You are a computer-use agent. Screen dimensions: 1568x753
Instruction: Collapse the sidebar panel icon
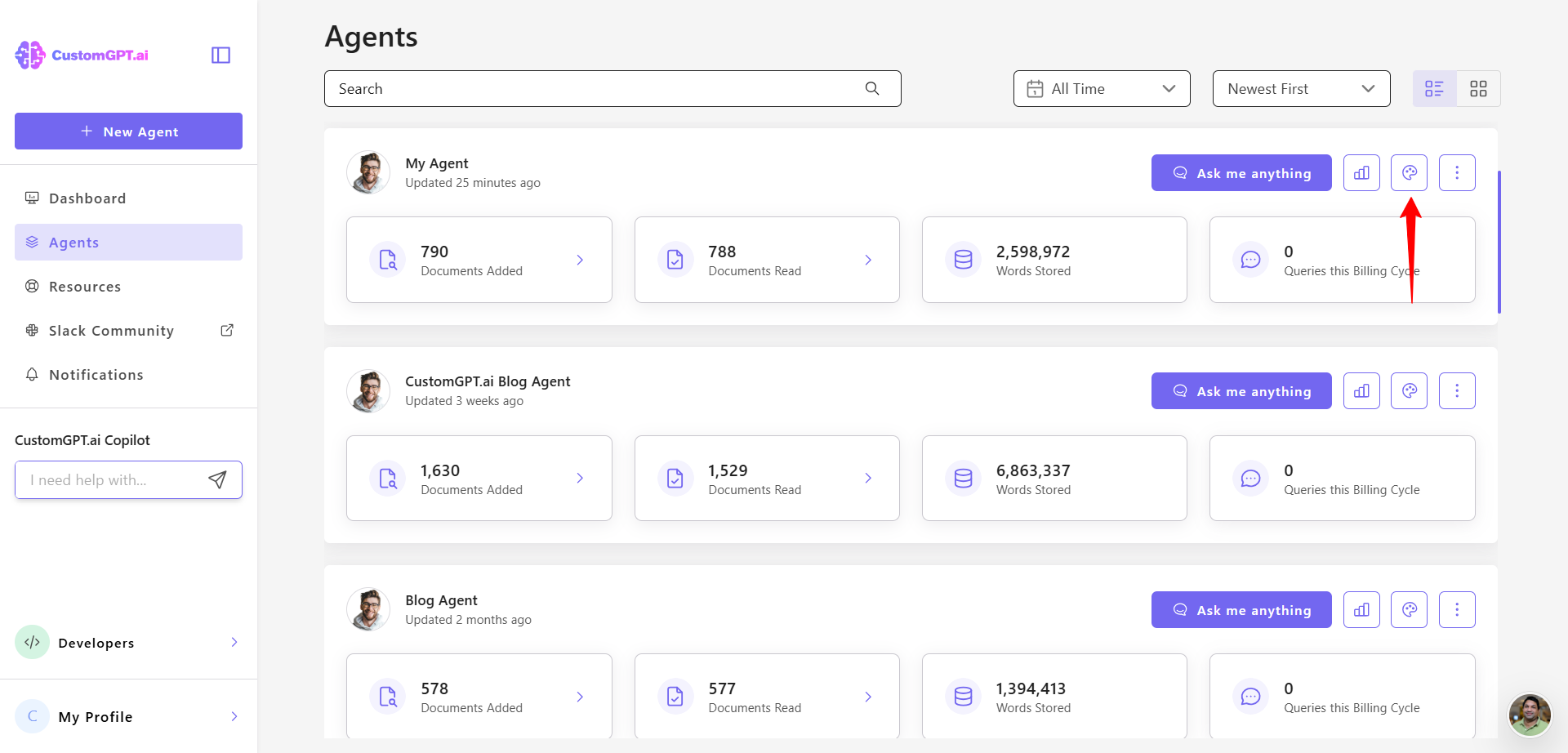point(220,55)
